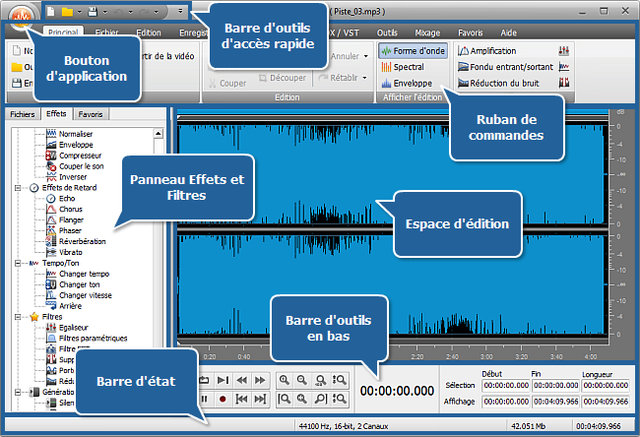Switch to Forme d'onde view

point(413,51)
